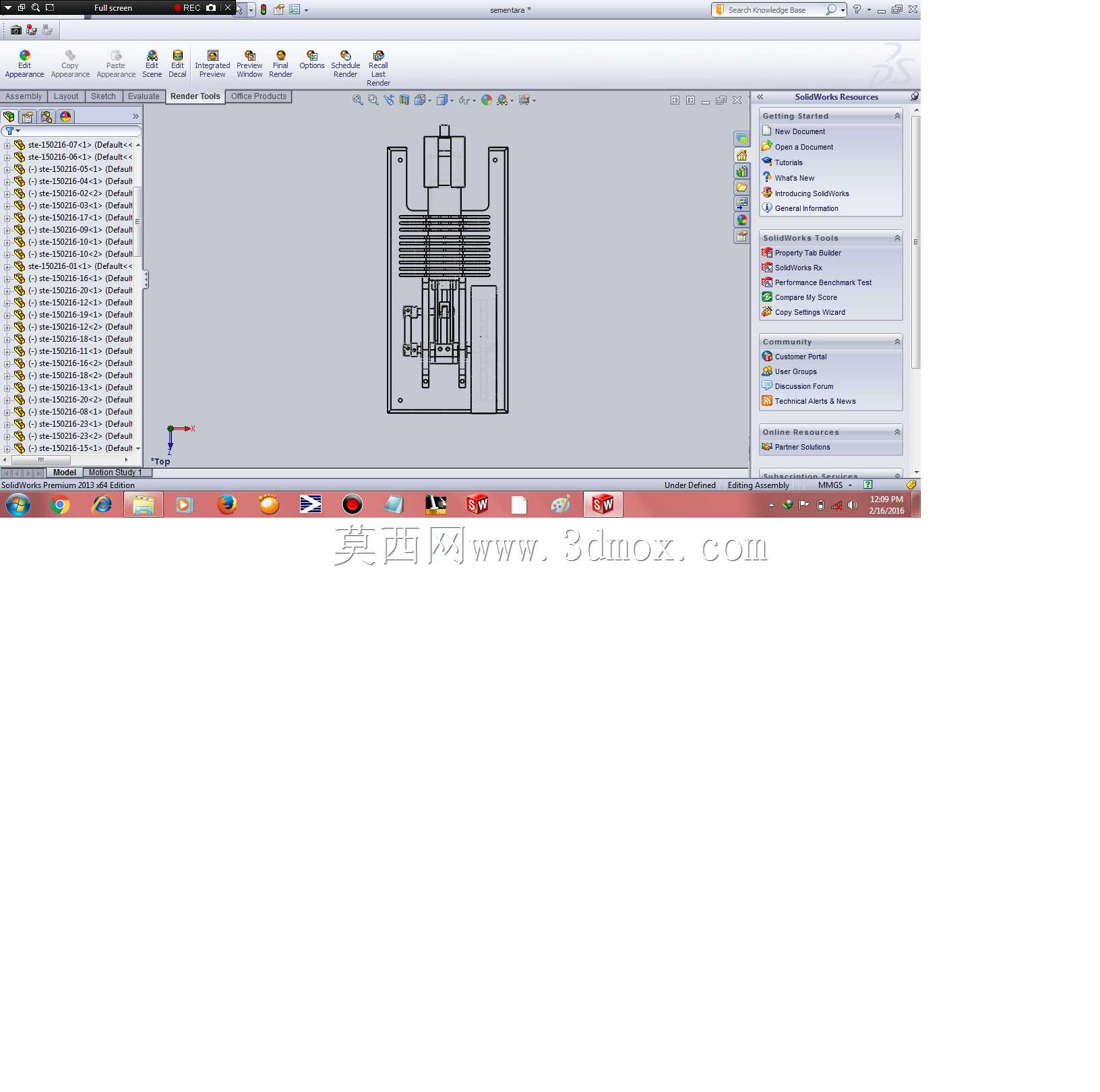Select the Zoom to Fit view icon
Image resolution: width=1100 pixels, height=1092 pixels.
[x=357, y=100]
